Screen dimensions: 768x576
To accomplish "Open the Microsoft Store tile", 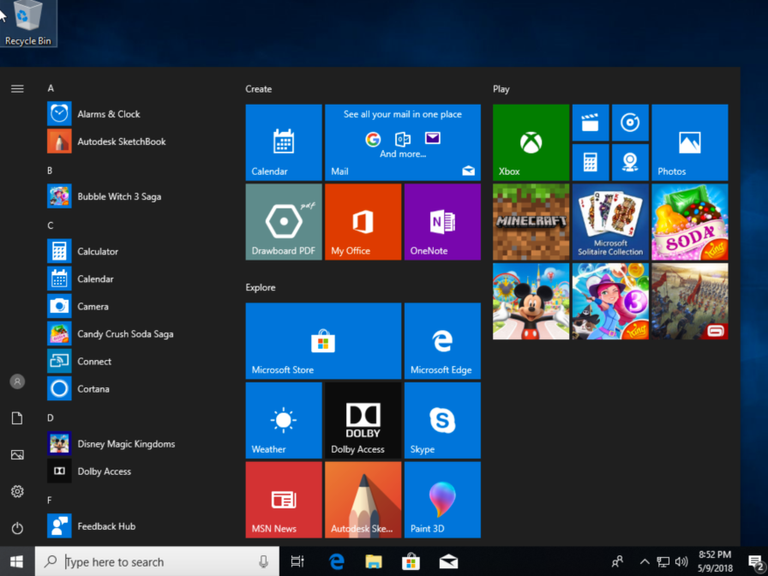I will 323,340.
